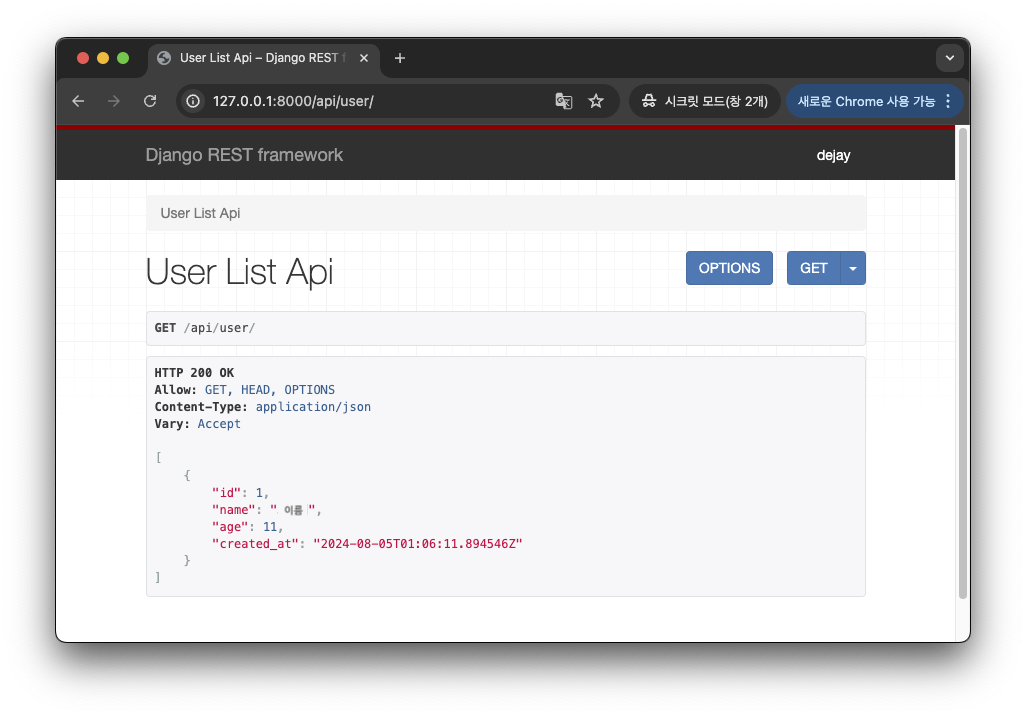Open the Django REST framework brand link
The image size is (1026, 716).
tap(244, 155)
